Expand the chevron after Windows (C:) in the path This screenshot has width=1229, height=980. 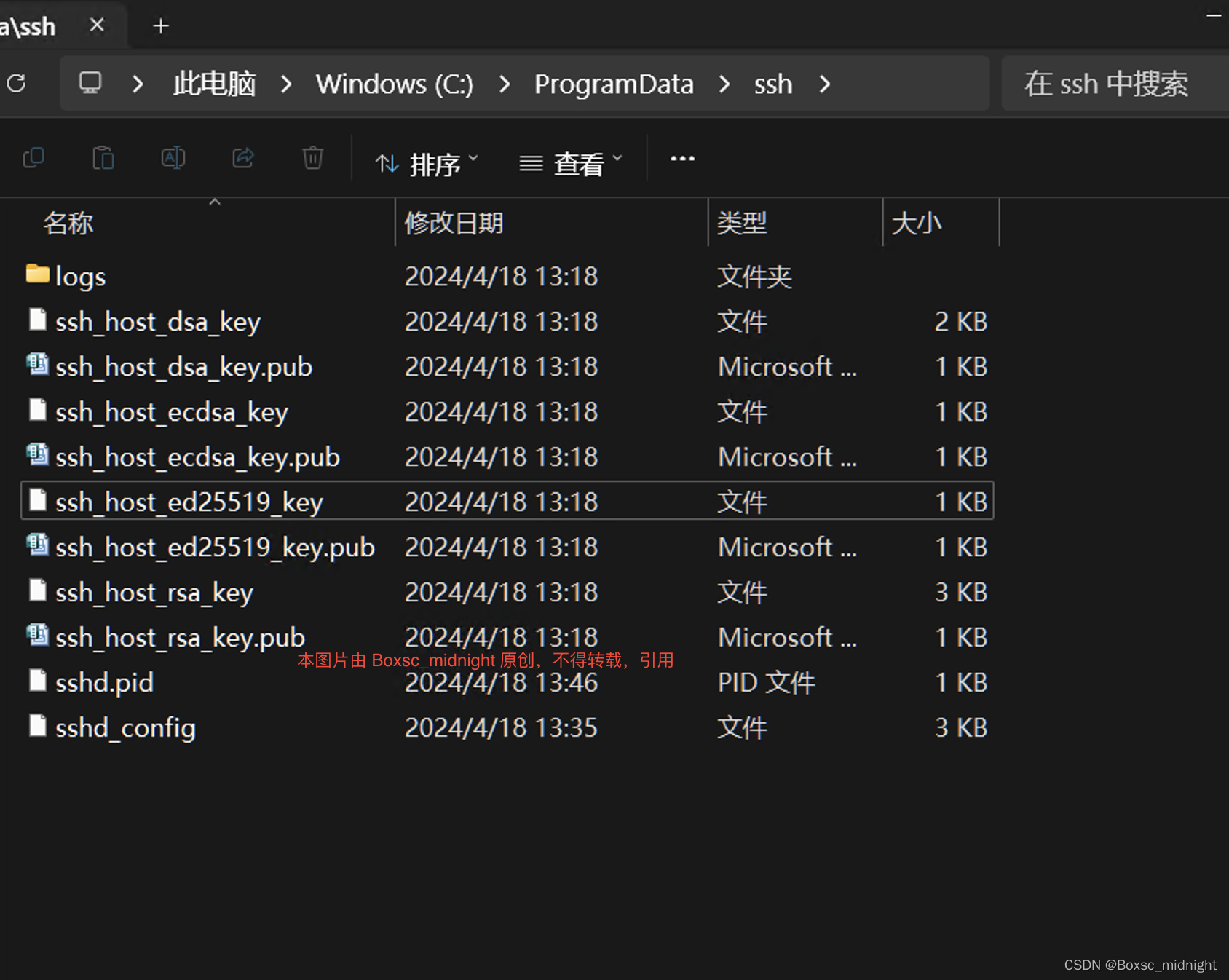[505, 84]
